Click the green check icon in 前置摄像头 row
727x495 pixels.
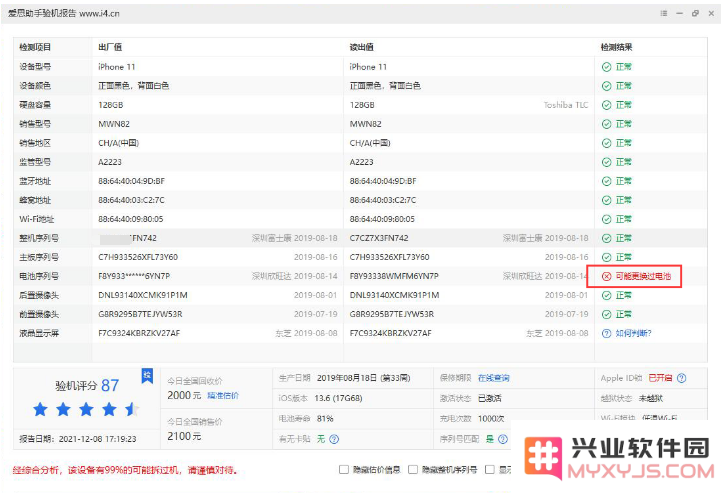606,314
